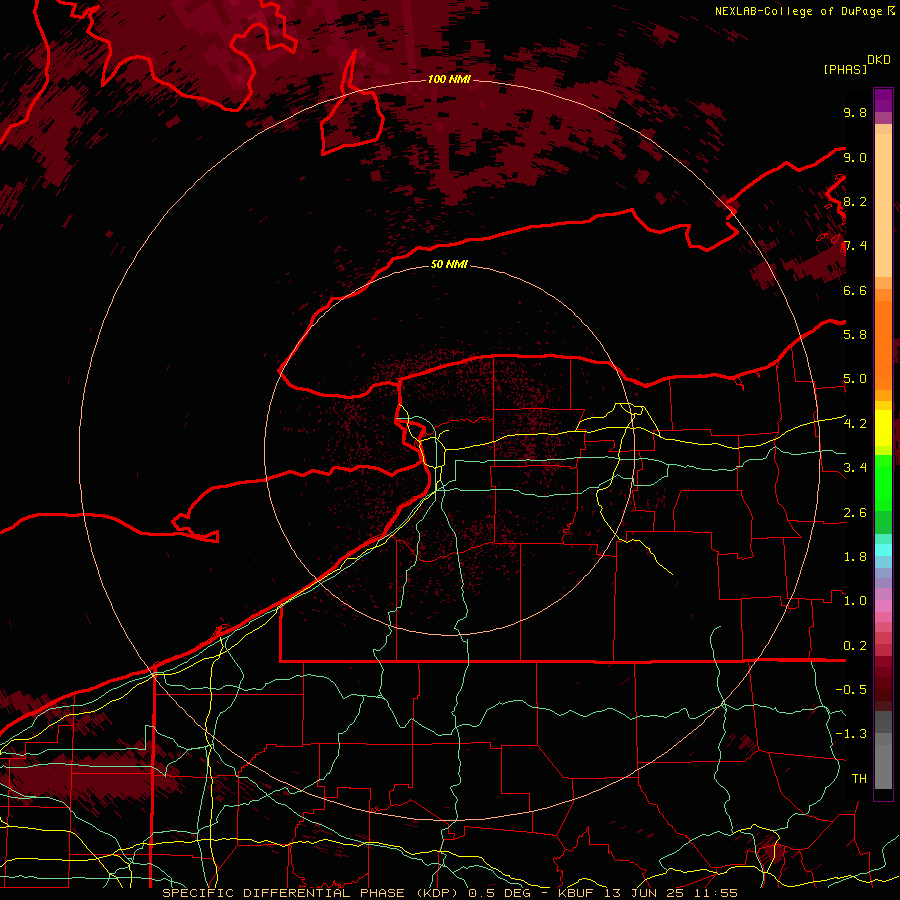
Task: Click the 2.6 legend value
Action: (x=855, y=513)
